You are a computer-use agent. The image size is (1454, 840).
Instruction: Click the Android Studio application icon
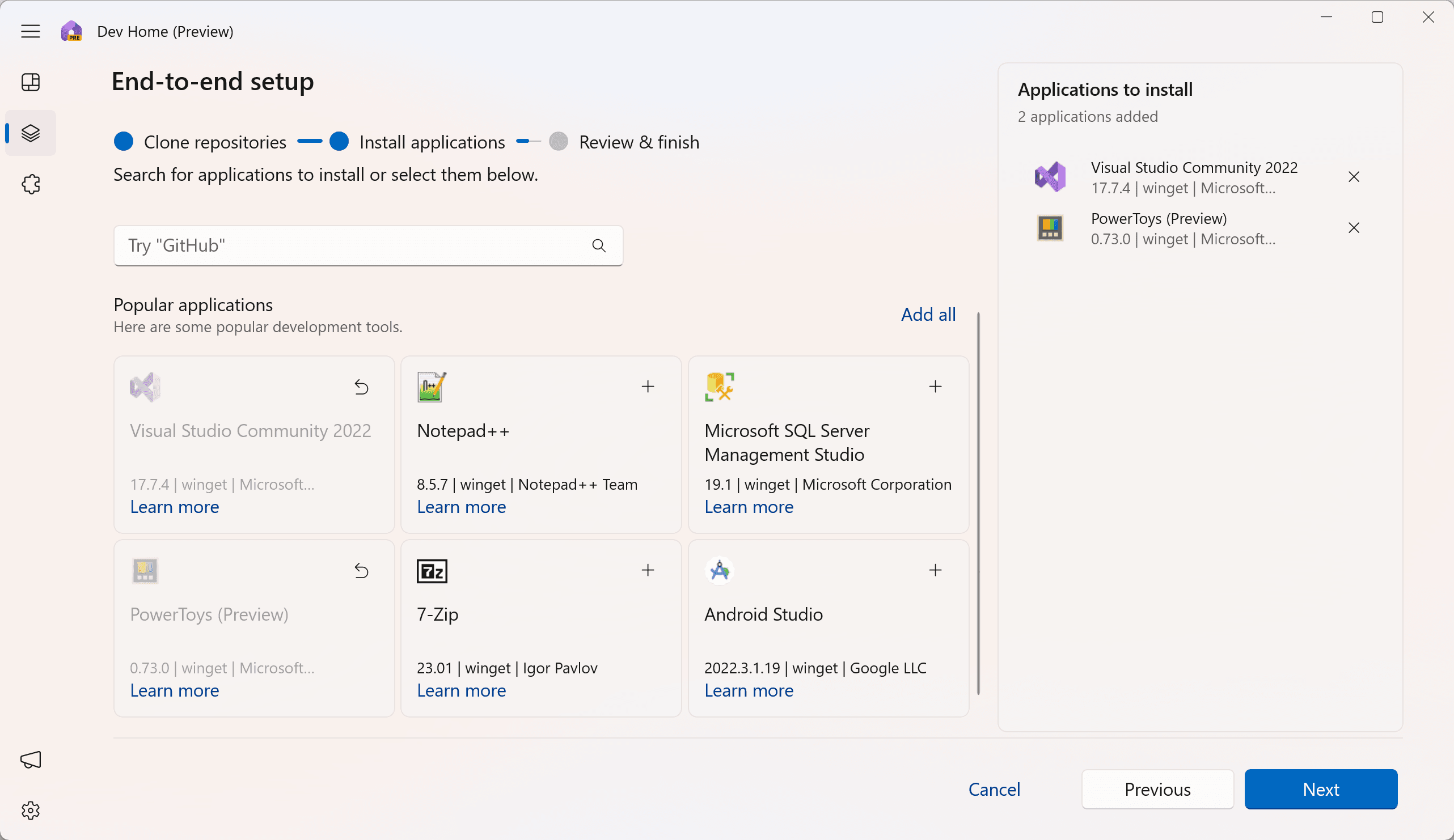click(x=720, y=570)
